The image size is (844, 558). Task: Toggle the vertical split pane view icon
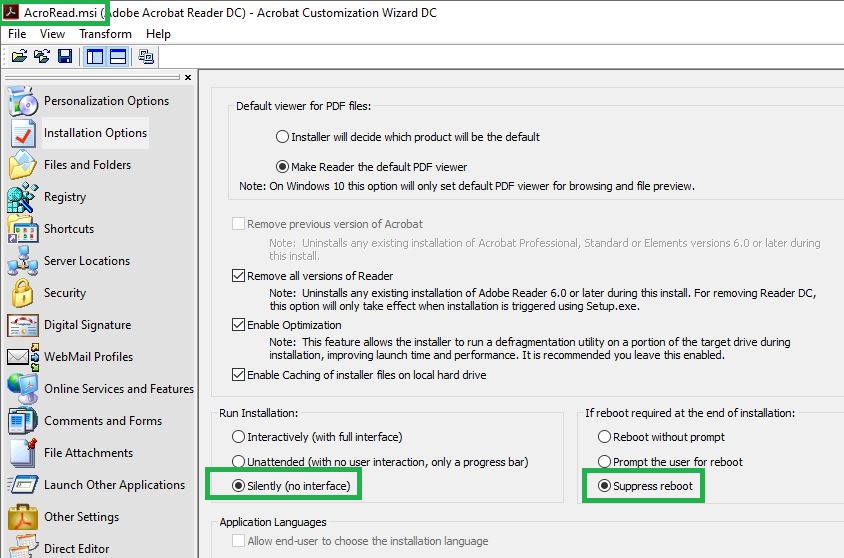95,56
